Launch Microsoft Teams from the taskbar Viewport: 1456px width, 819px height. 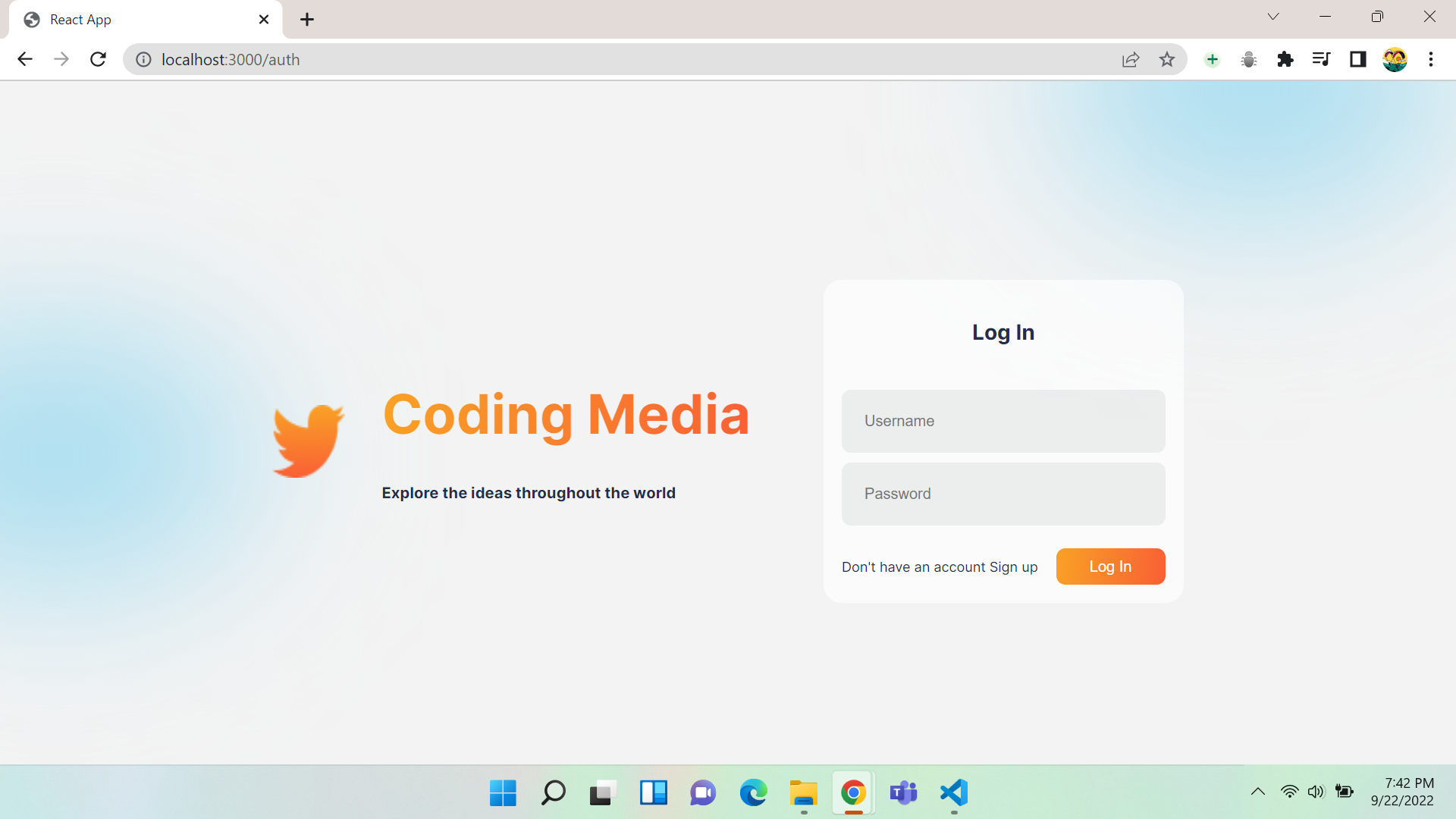click(903, 793)
